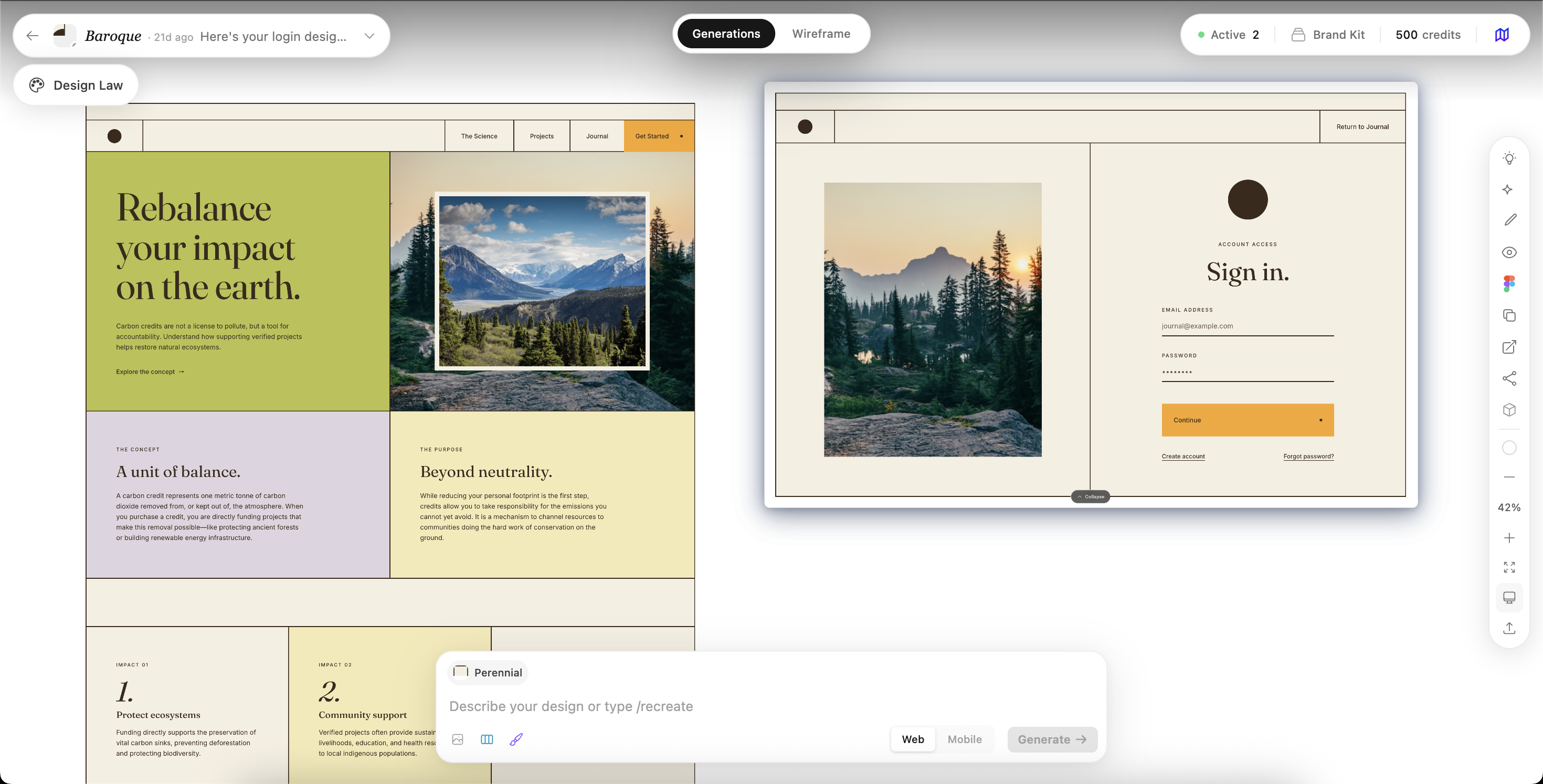Click the orange Get Started nav button
The image size is (1543, 784).
point(659,136)
